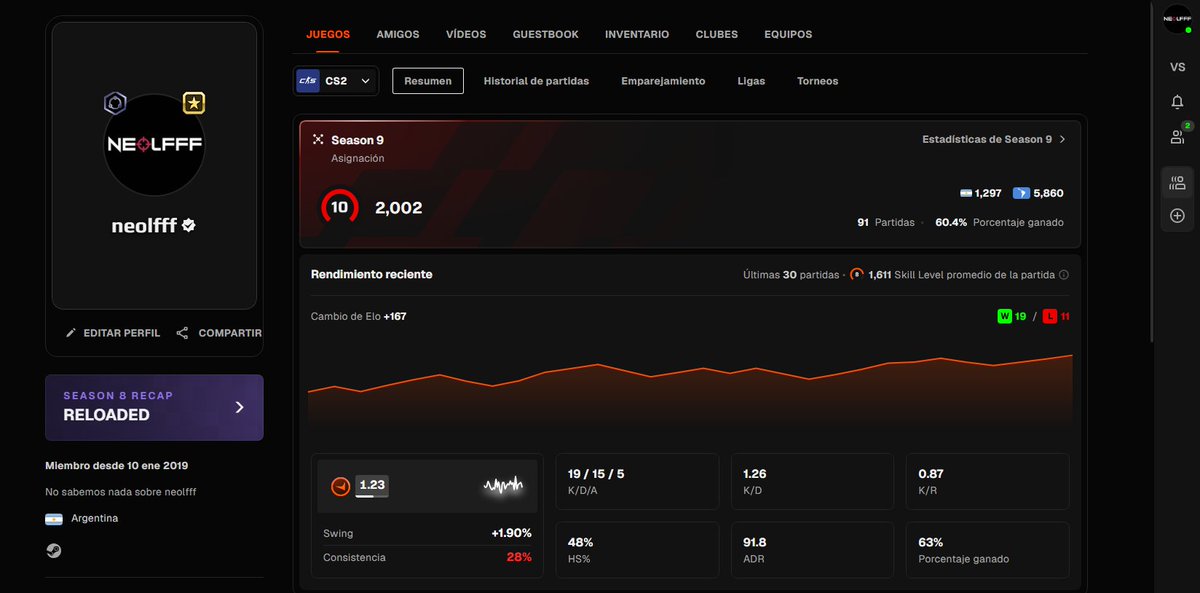Click the waveform consistency graphic

[x=503, y=486]
